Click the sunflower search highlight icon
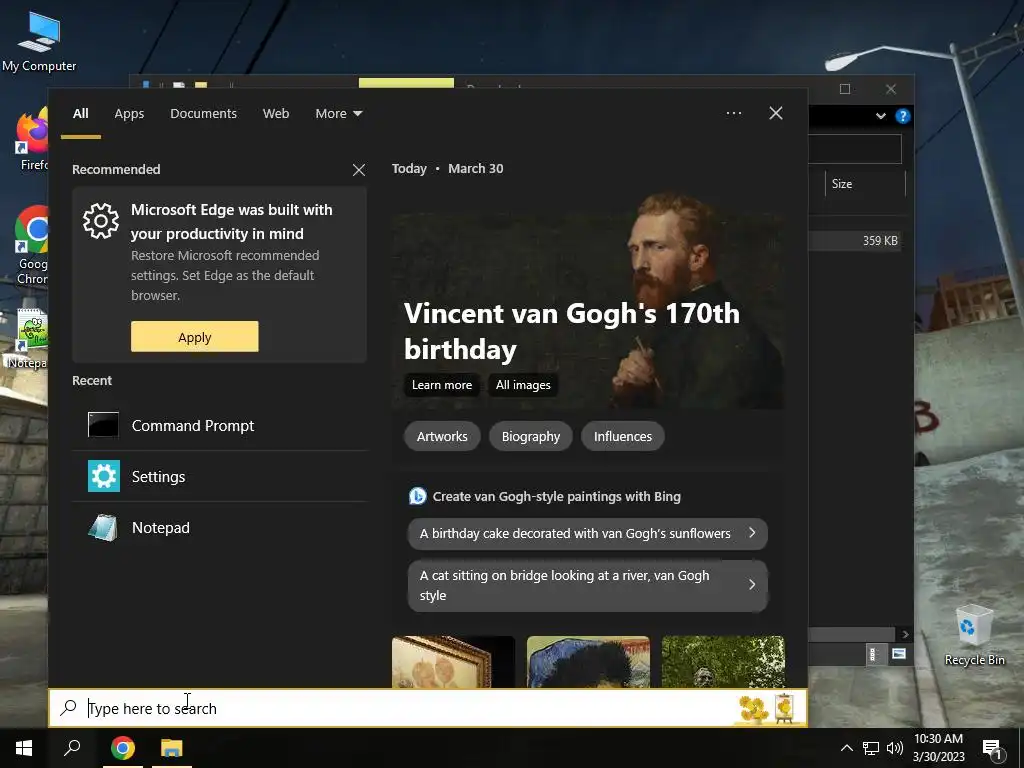Screen dimensions: 1024x768 coord(767,709)
